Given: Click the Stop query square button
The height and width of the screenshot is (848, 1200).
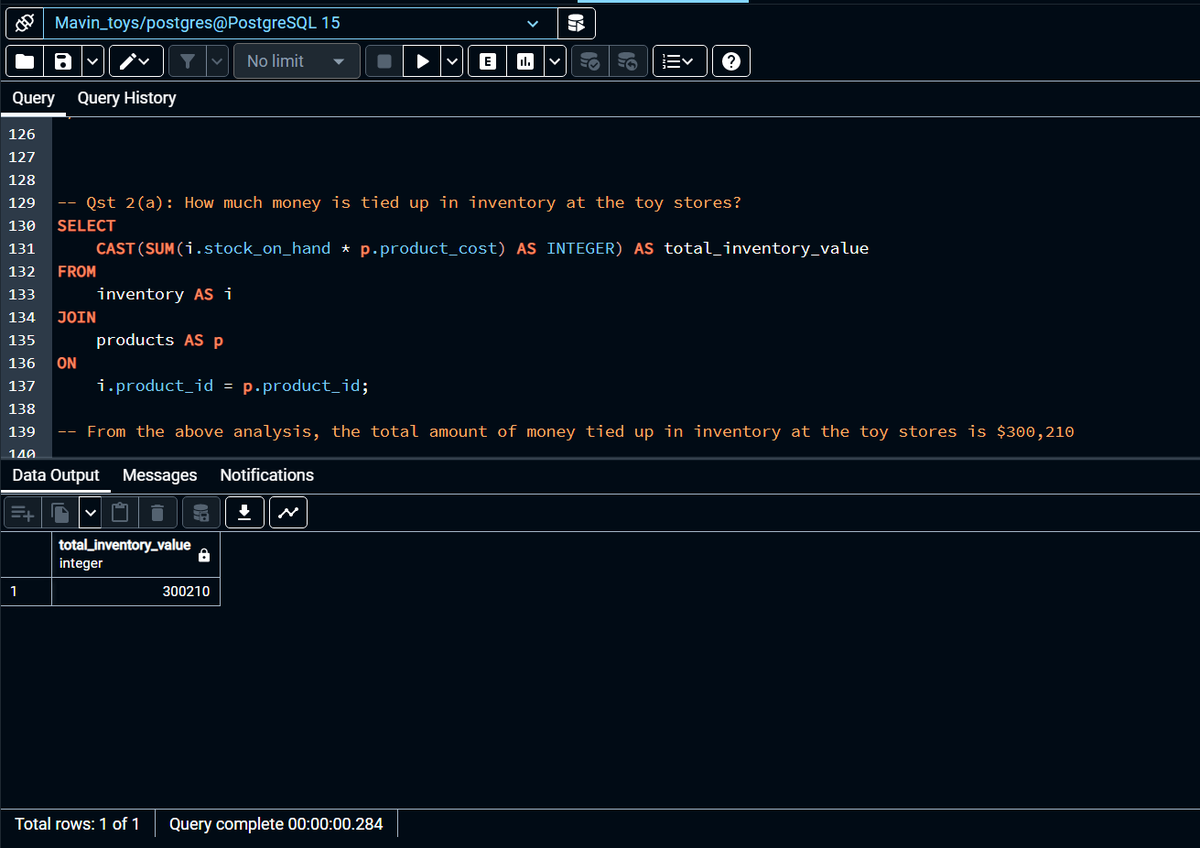Looking at the screenshot, I should pyautogui.click(x=384, y=62).
